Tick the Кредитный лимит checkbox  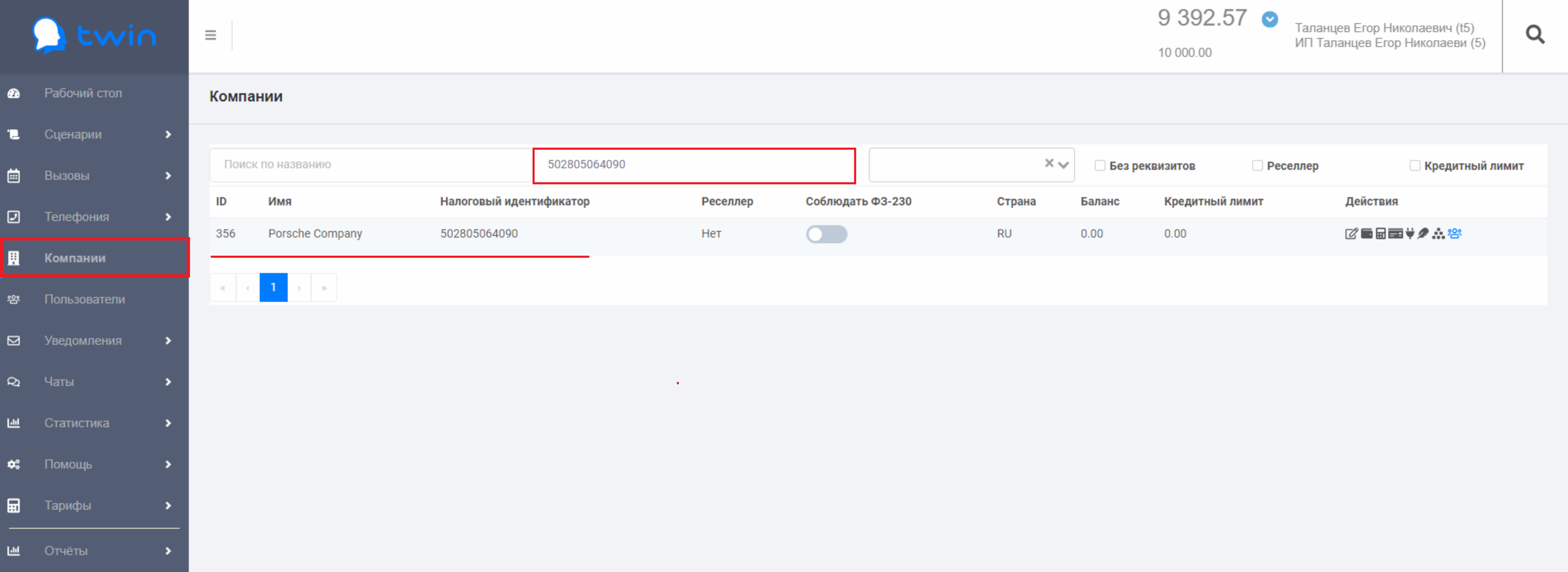[x=1415, y=166]
